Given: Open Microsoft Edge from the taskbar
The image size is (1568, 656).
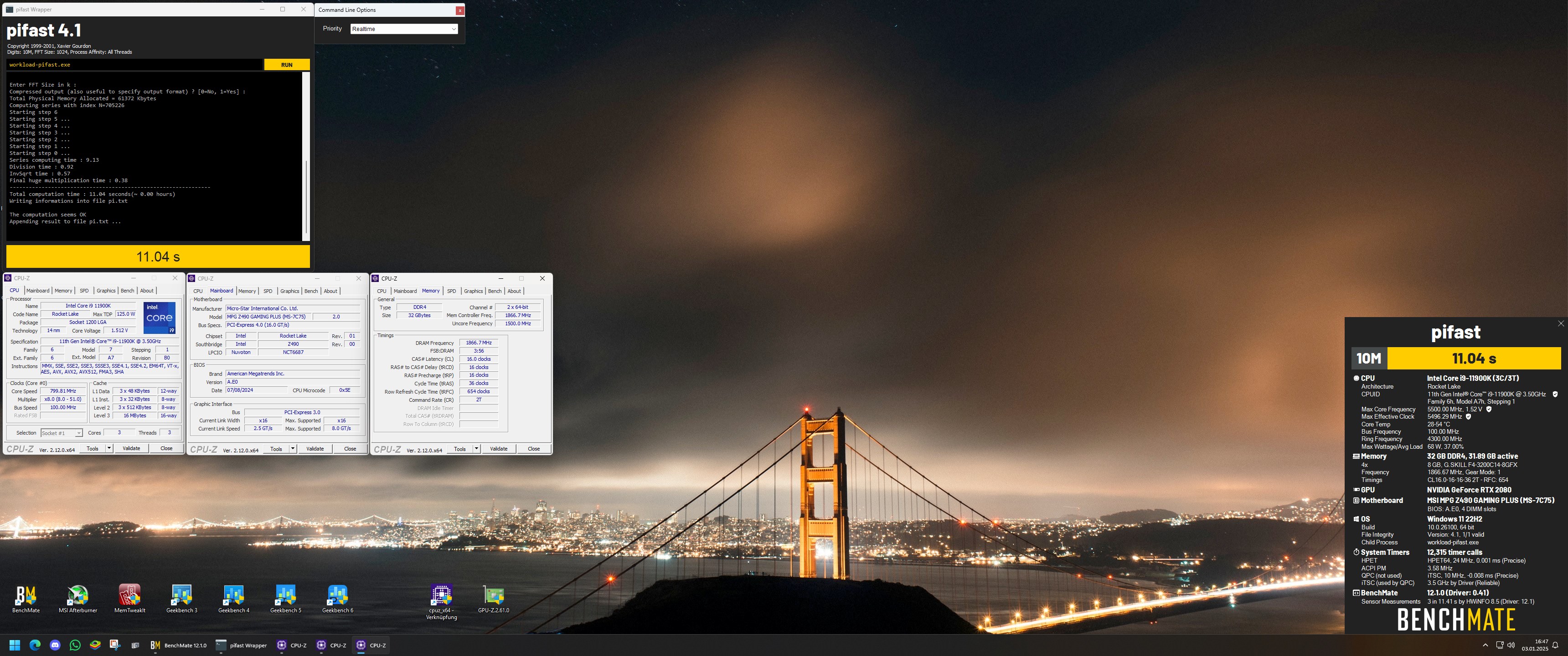Looking at the screenshot, I should (35, 645).
